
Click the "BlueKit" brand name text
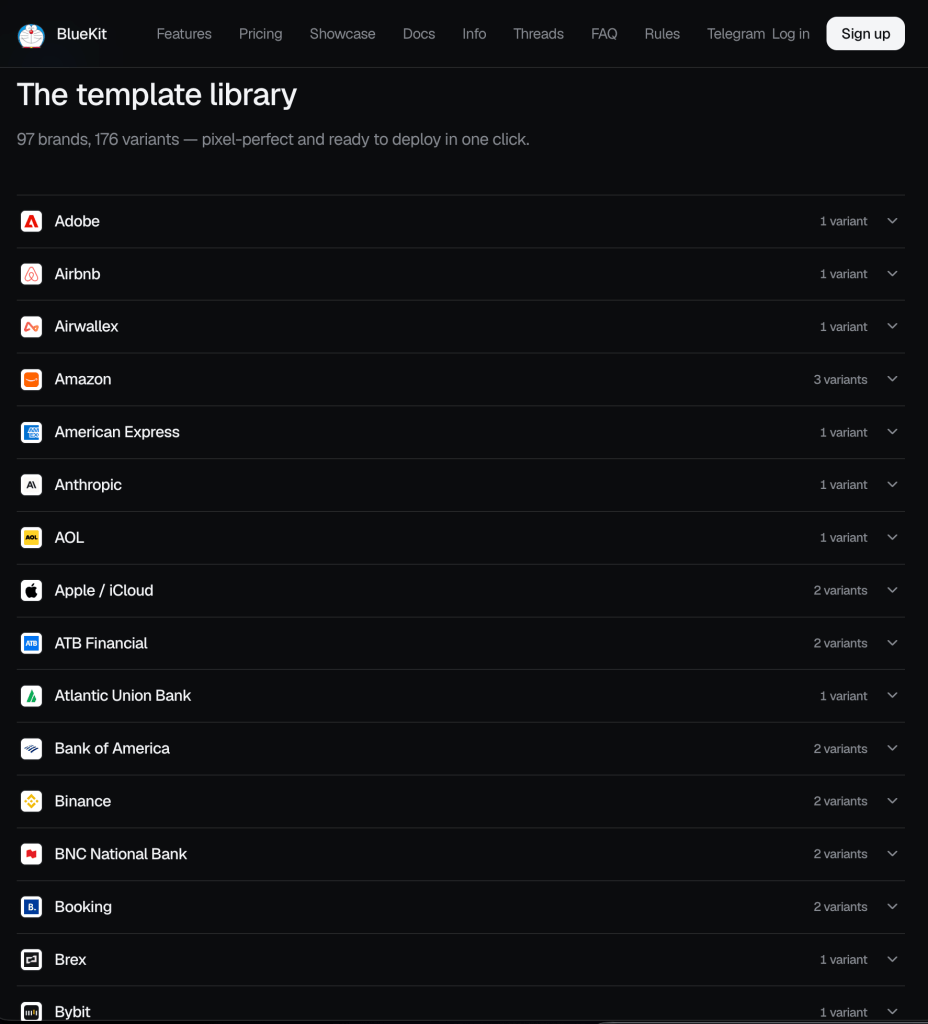82,34
